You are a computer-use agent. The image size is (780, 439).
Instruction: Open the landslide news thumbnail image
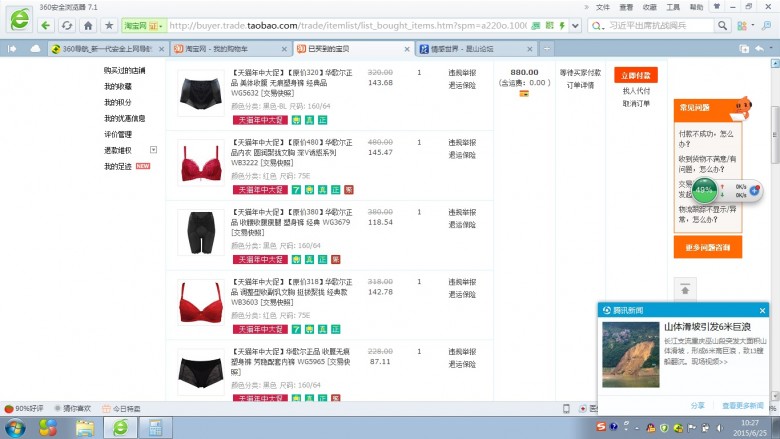point(631,354)
